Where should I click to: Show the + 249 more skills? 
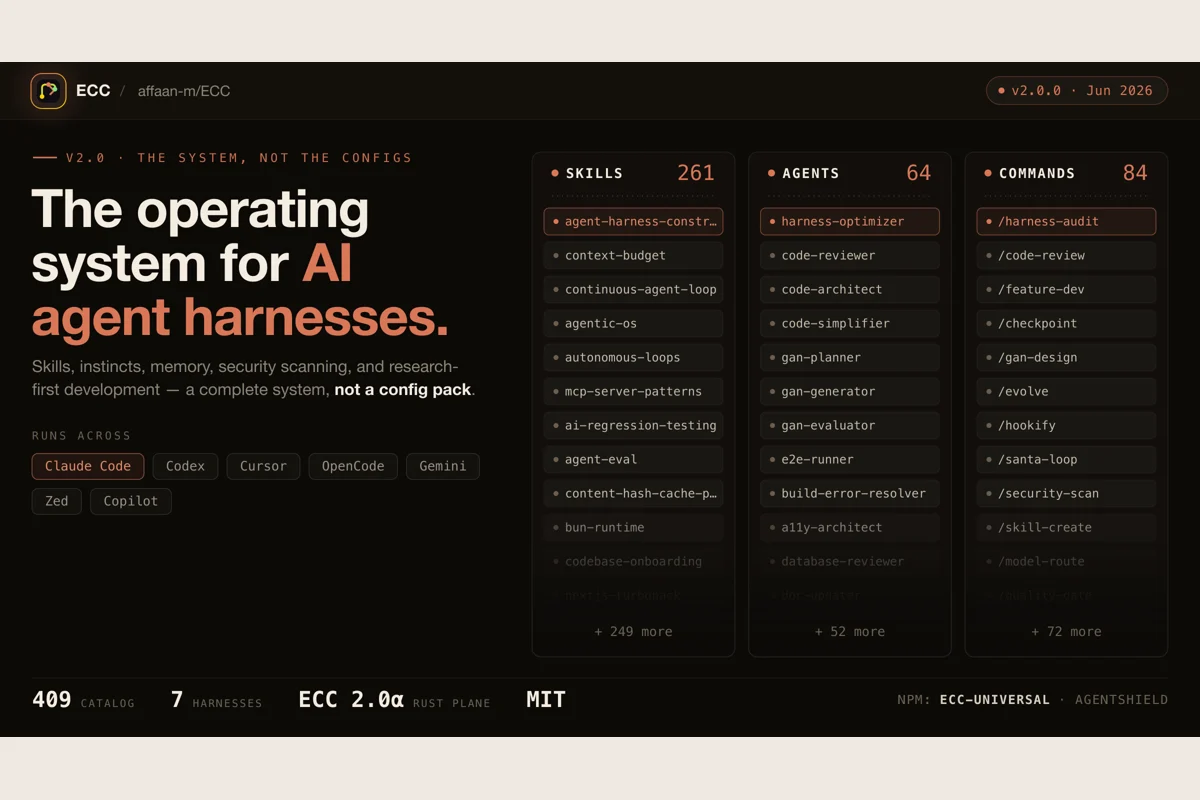[x=633, y=632]
